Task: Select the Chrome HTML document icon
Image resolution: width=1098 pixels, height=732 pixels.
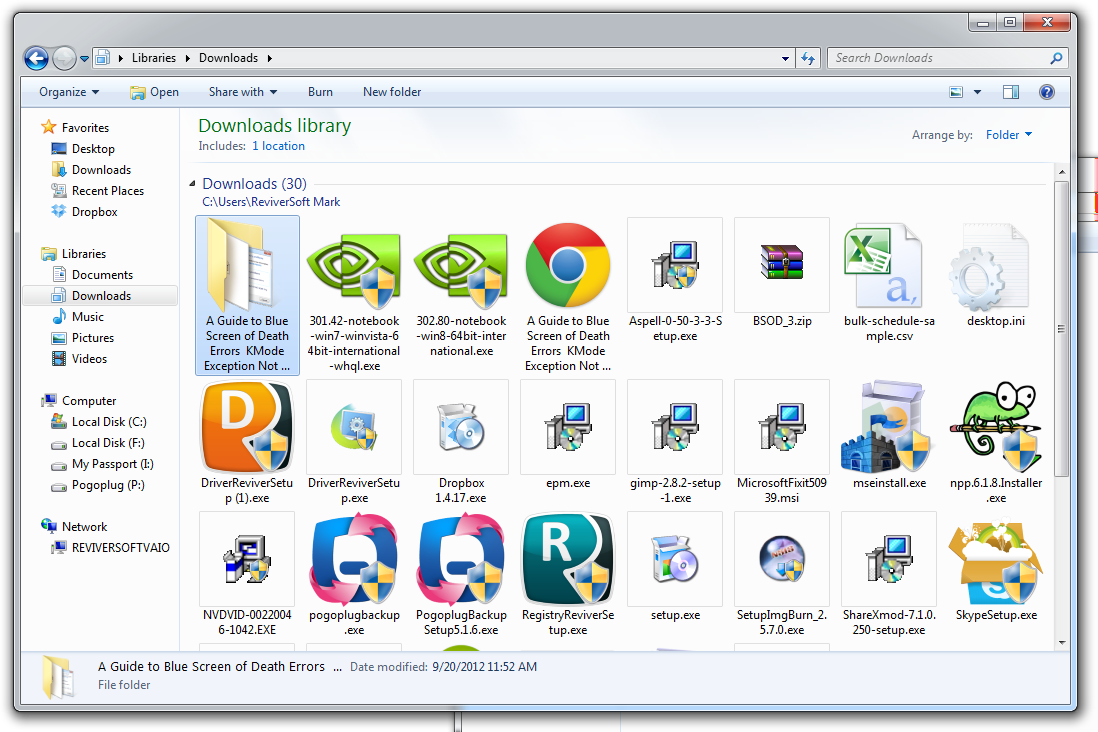Action: point(568,265)
